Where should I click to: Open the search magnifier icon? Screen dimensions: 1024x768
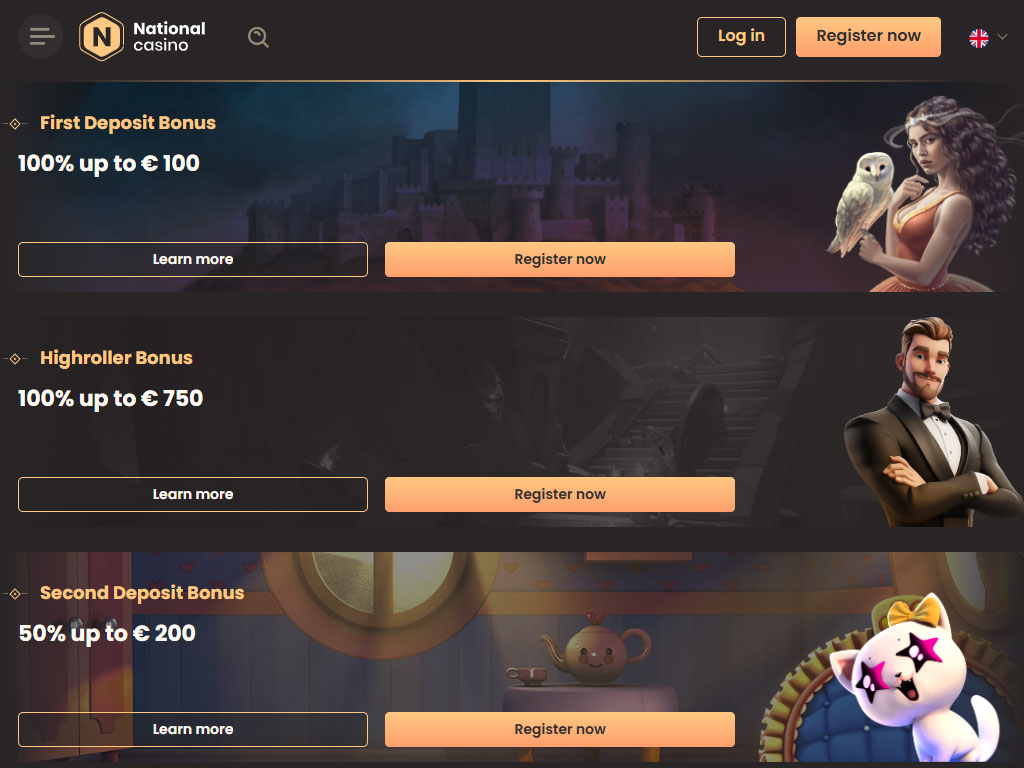point(259,37)
